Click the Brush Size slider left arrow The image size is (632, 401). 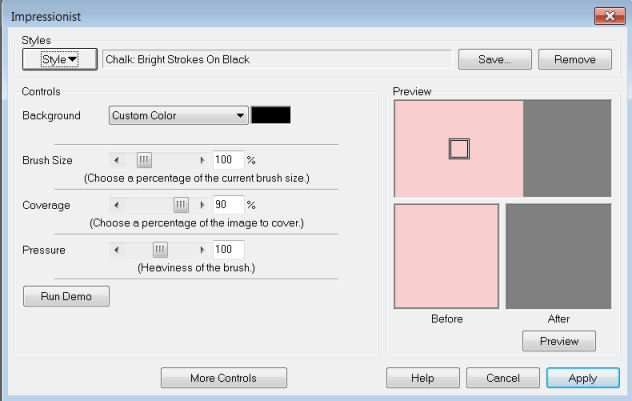[116, 160]
